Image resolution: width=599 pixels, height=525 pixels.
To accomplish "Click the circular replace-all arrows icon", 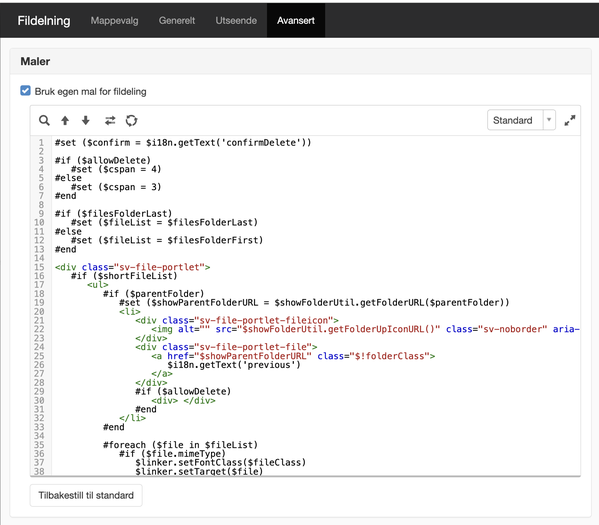I will pos(131,120).
